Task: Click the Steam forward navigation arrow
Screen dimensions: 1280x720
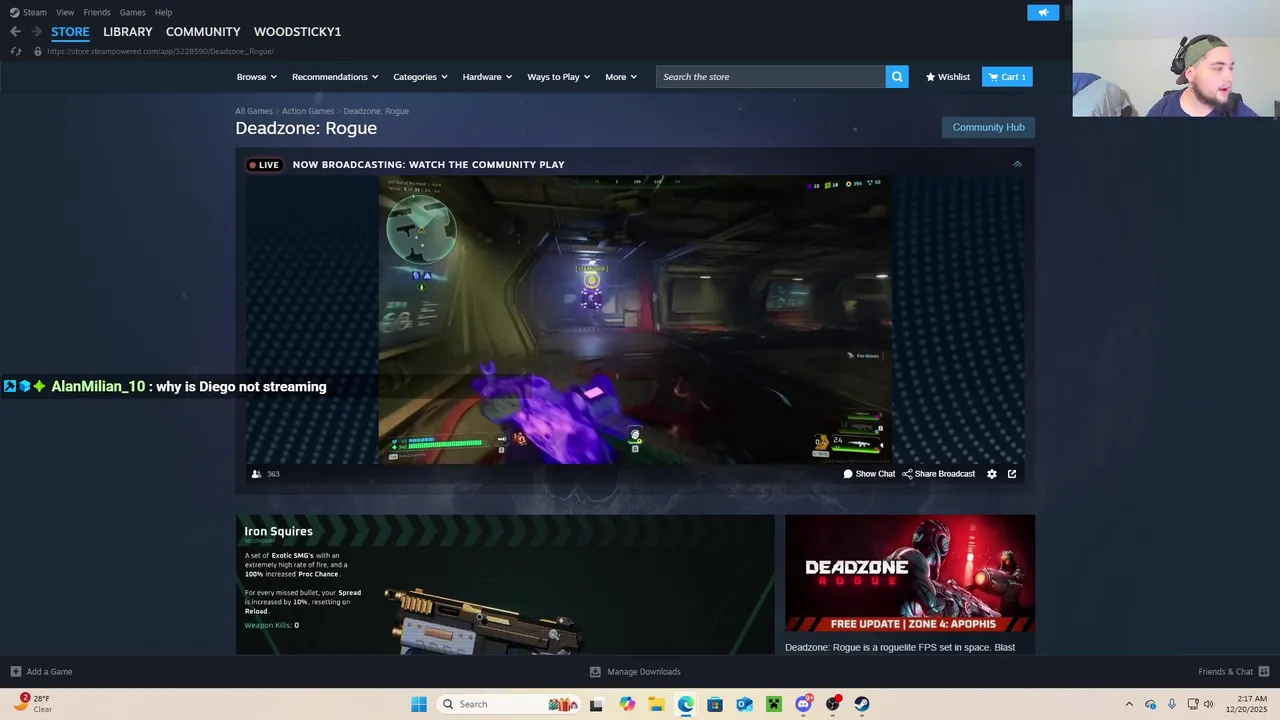Action: click(36, 32)
